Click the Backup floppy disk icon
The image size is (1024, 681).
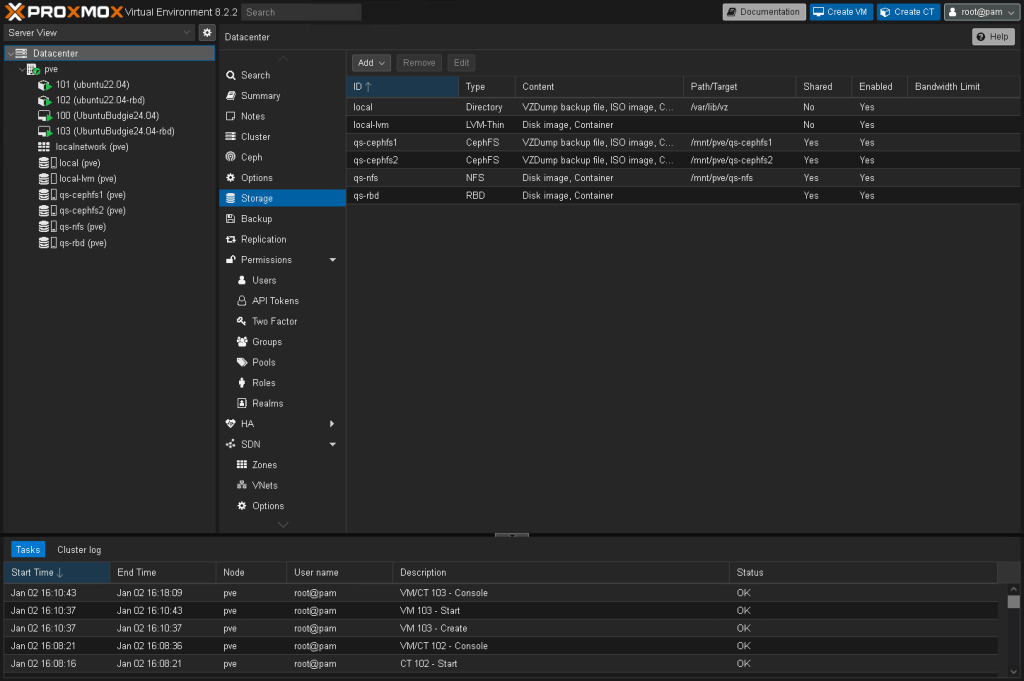(x=231, y=219)
